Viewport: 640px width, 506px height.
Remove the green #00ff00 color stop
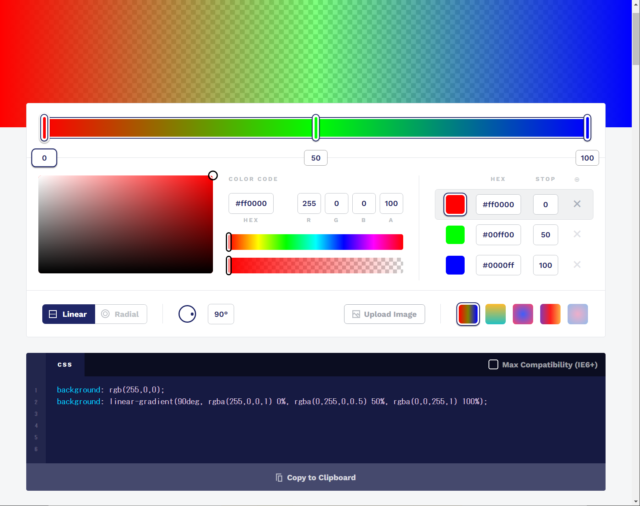click(577, 235)
